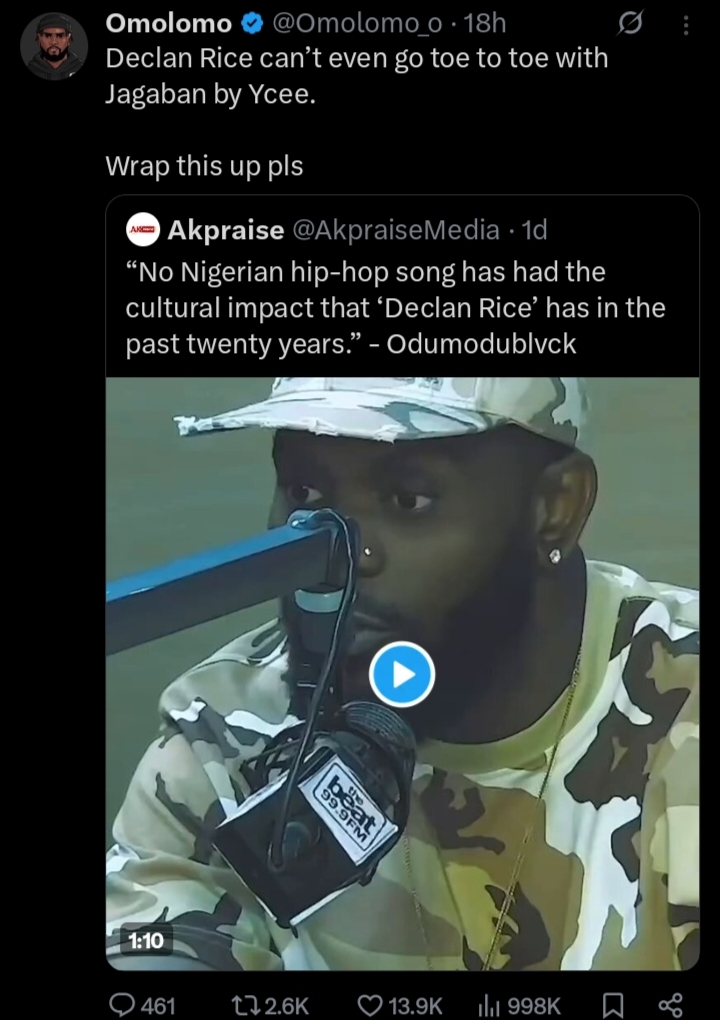Open the three-dot more options menu
720x1020 pixels.
tap(685, 24)
